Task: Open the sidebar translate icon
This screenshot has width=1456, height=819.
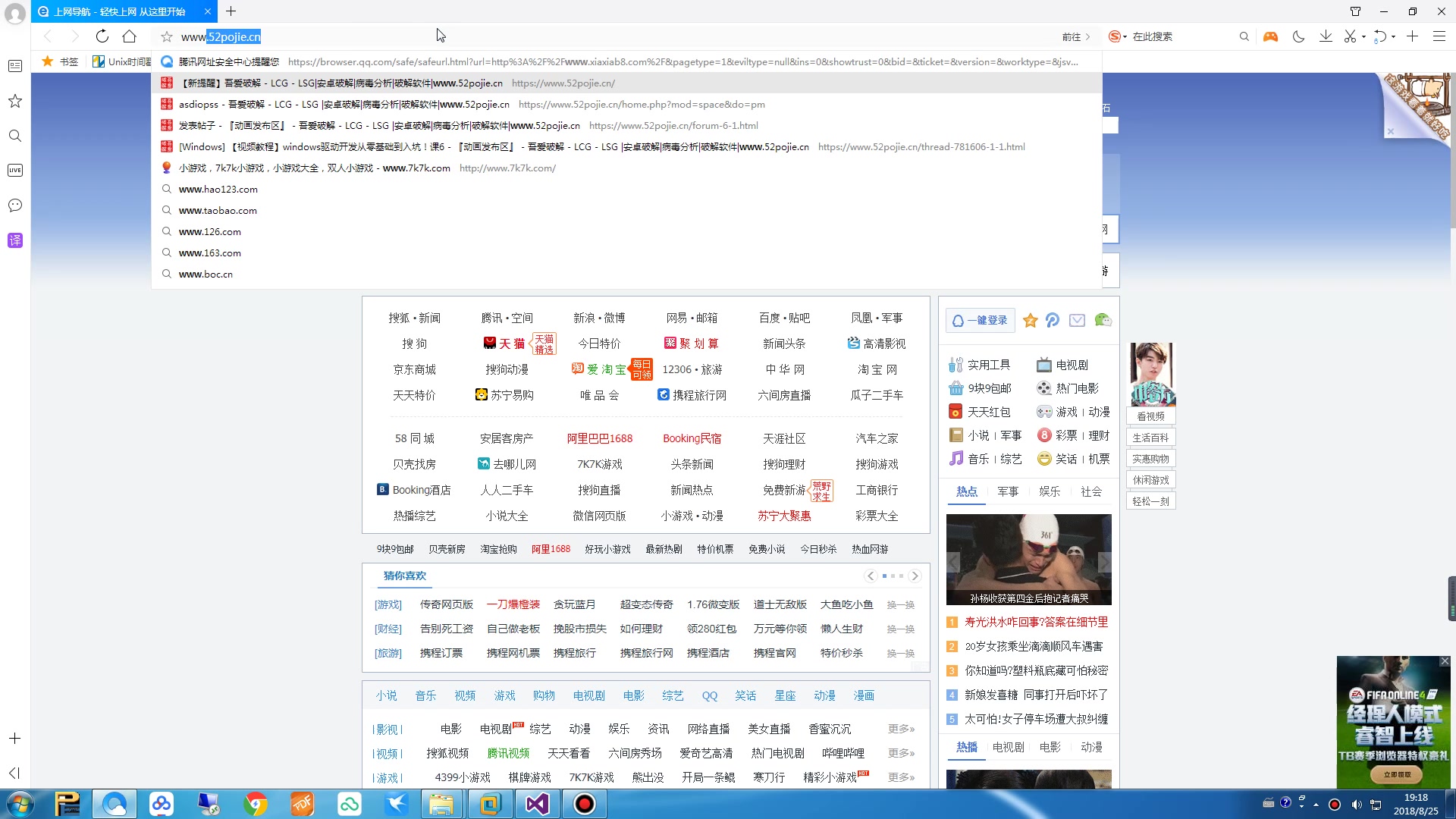Action: tap(15, 240)
